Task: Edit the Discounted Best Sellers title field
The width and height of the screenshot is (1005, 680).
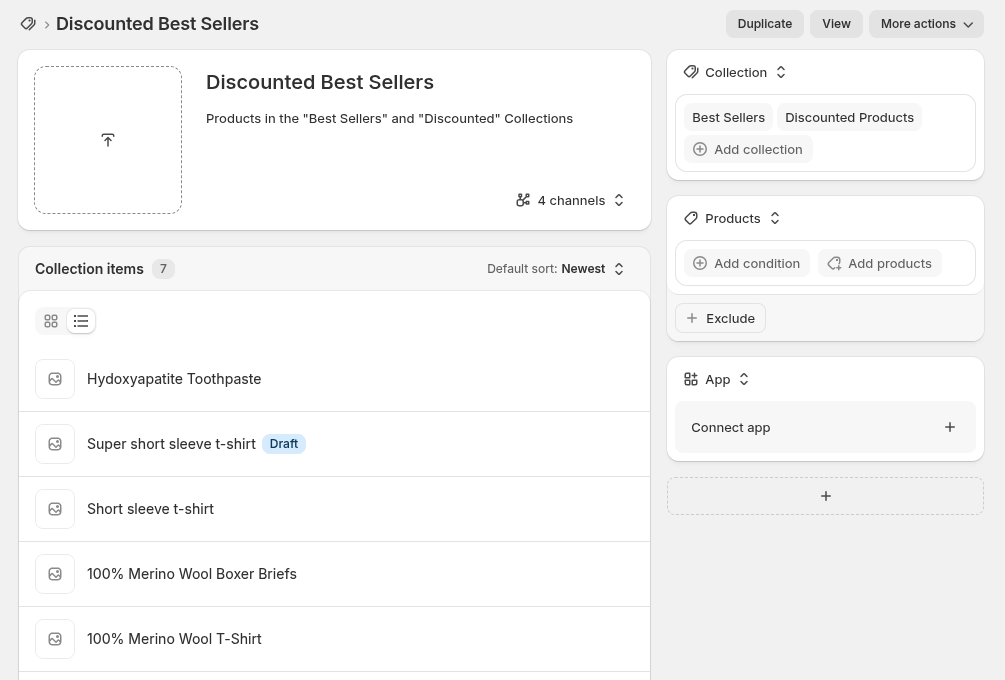Action: pos(320,82)
